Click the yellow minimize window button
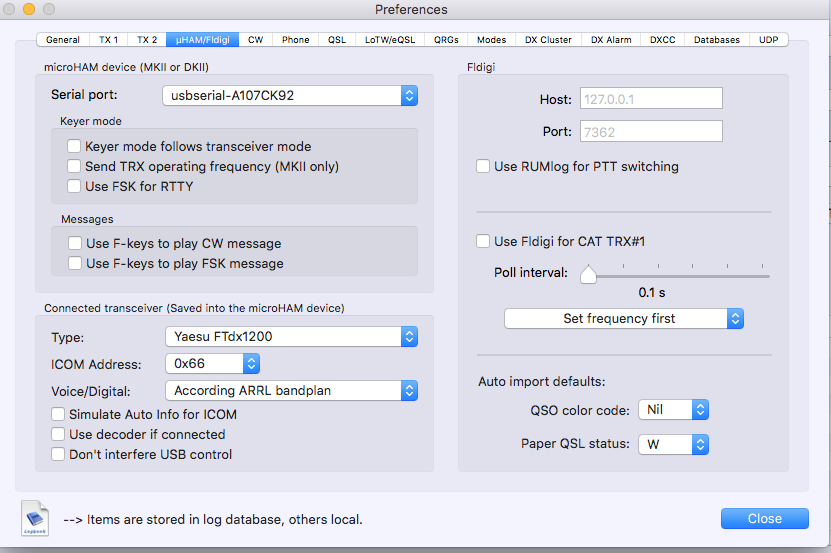Viewport: 831px width, 553px height. pos(29,9)
